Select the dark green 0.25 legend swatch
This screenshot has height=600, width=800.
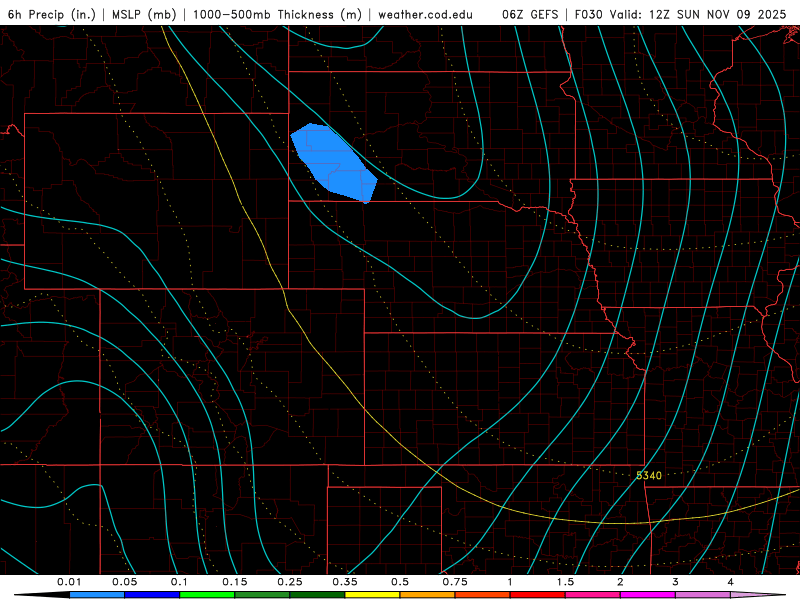pos(317,595)
